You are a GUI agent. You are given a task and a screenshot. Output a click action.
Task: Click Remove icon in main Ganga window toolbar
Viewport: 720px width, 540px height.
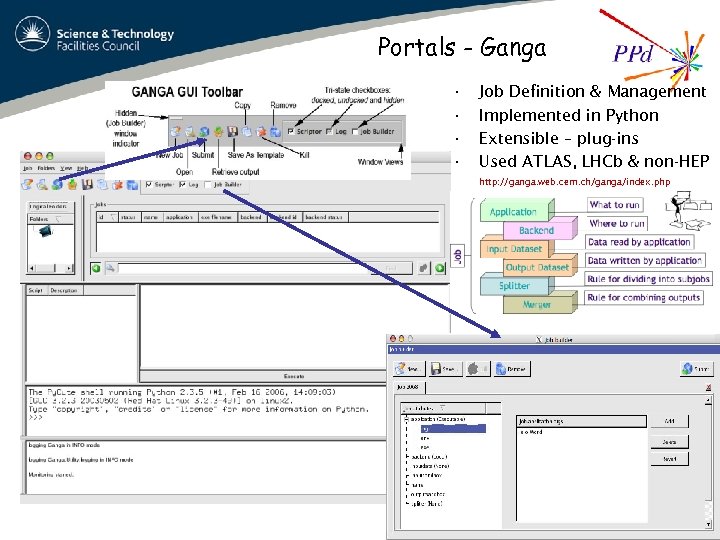tap(132, 185)
